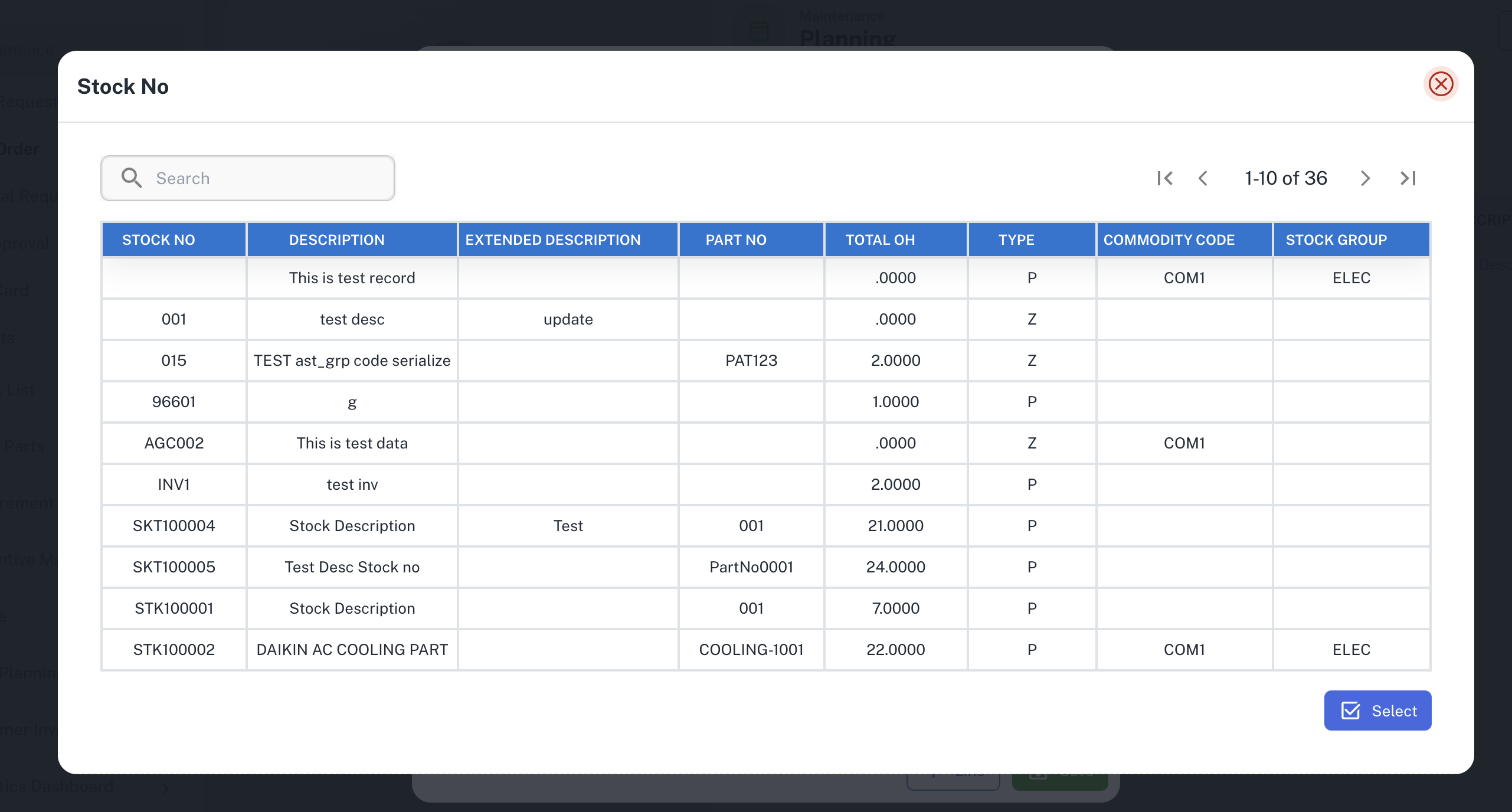Go to first page of results

[1165, 178]
